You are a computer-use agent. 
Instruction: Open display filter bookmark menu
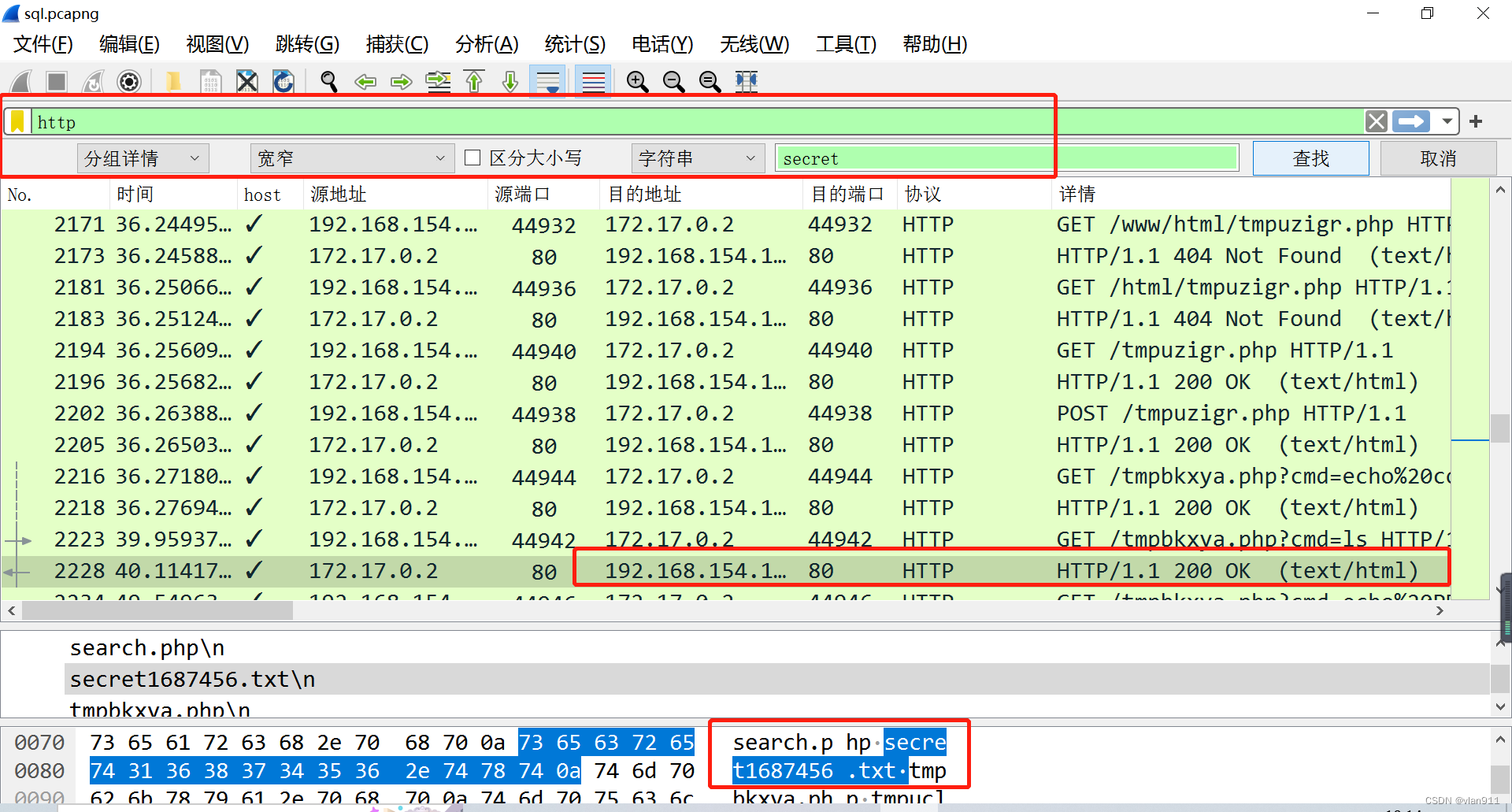tap(17, 121)
